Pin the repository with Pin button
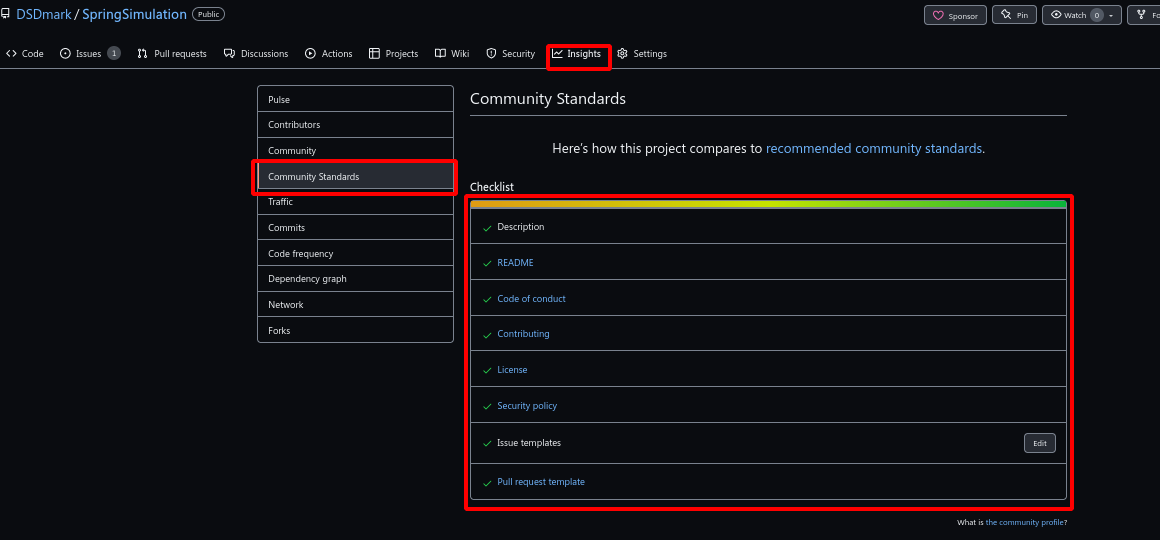The width and height of the screenshot is (1160, 540). pyautogui.click(x=1014, y=15)
